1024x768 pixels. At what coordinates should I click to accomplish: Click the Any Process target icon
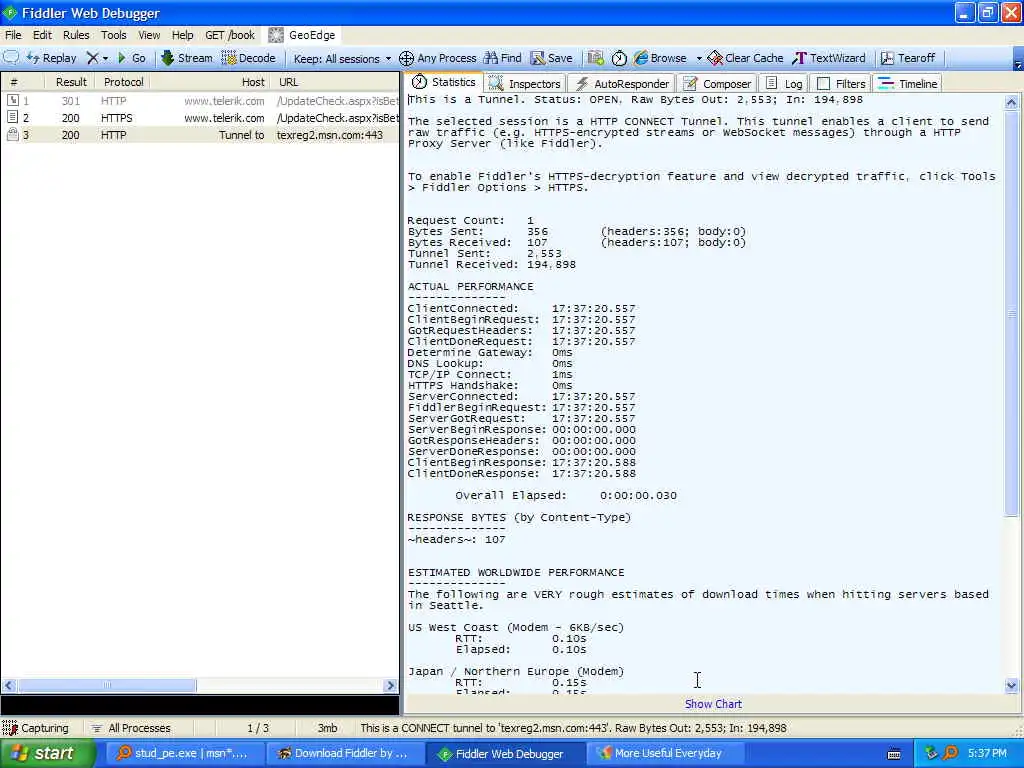click(406, 59)
